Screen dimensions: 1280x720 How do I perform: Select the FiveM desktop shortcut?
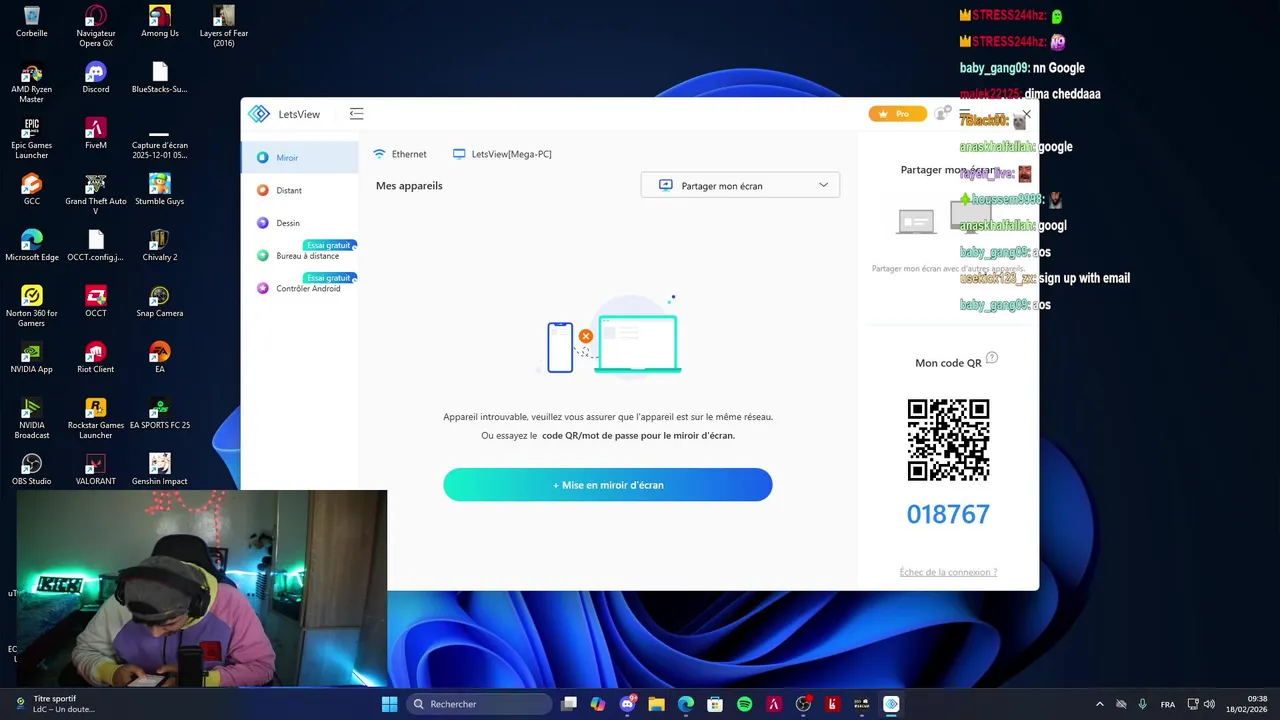tap(96, 134)
